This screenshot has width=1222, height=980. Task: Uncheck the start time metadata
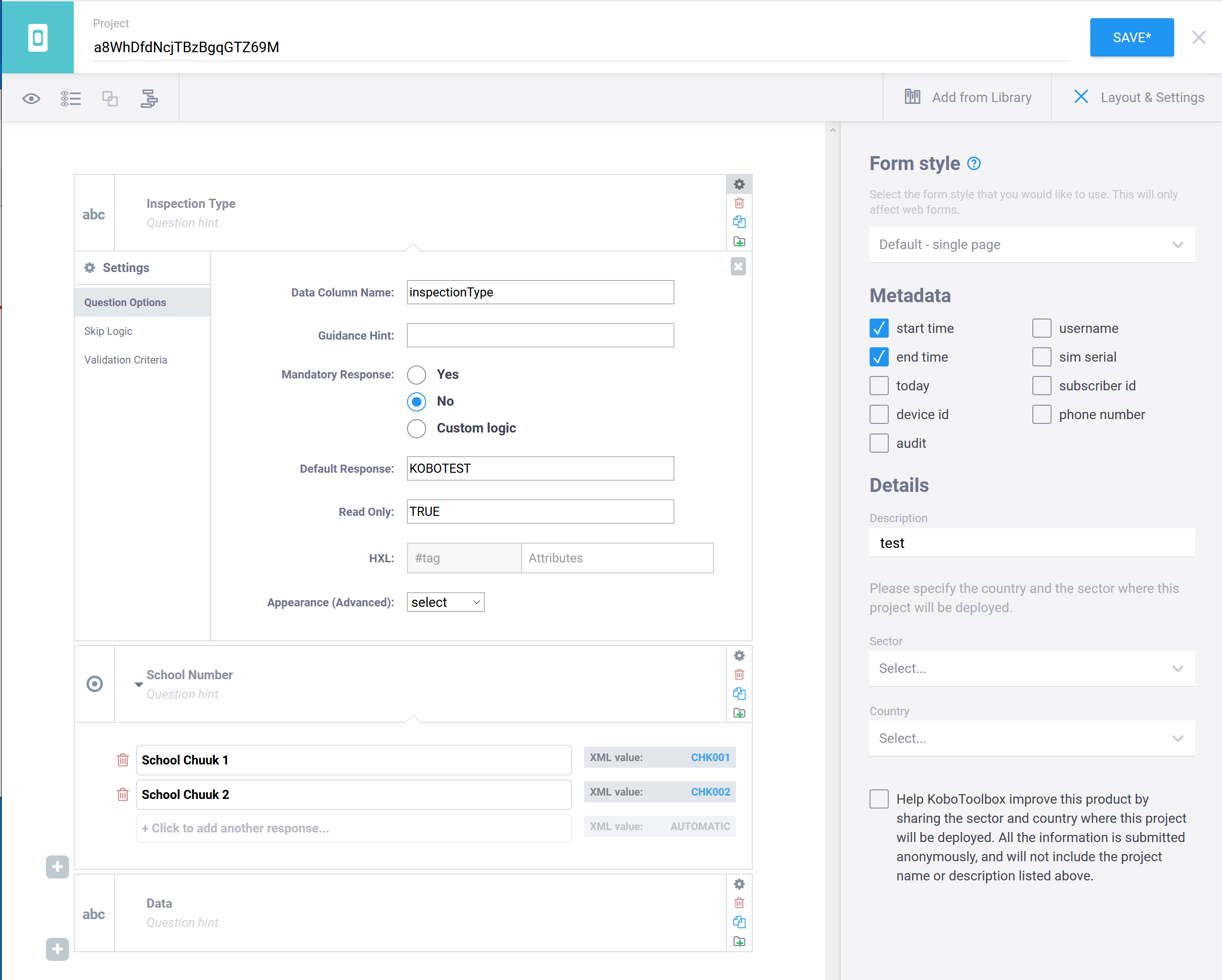(879, 328)
